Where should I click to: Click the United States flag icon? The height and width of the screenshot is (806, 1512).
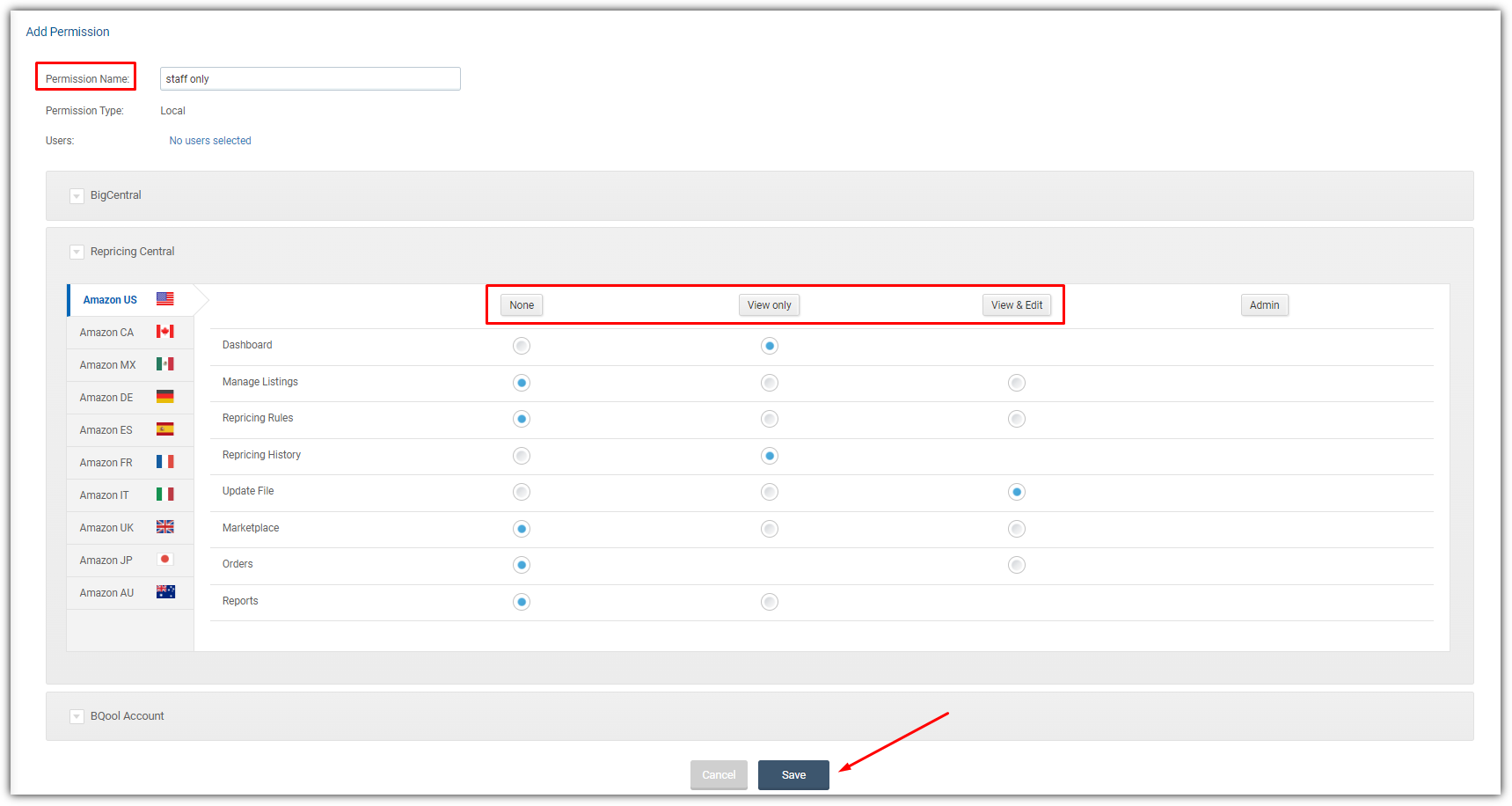pos(164,299)
